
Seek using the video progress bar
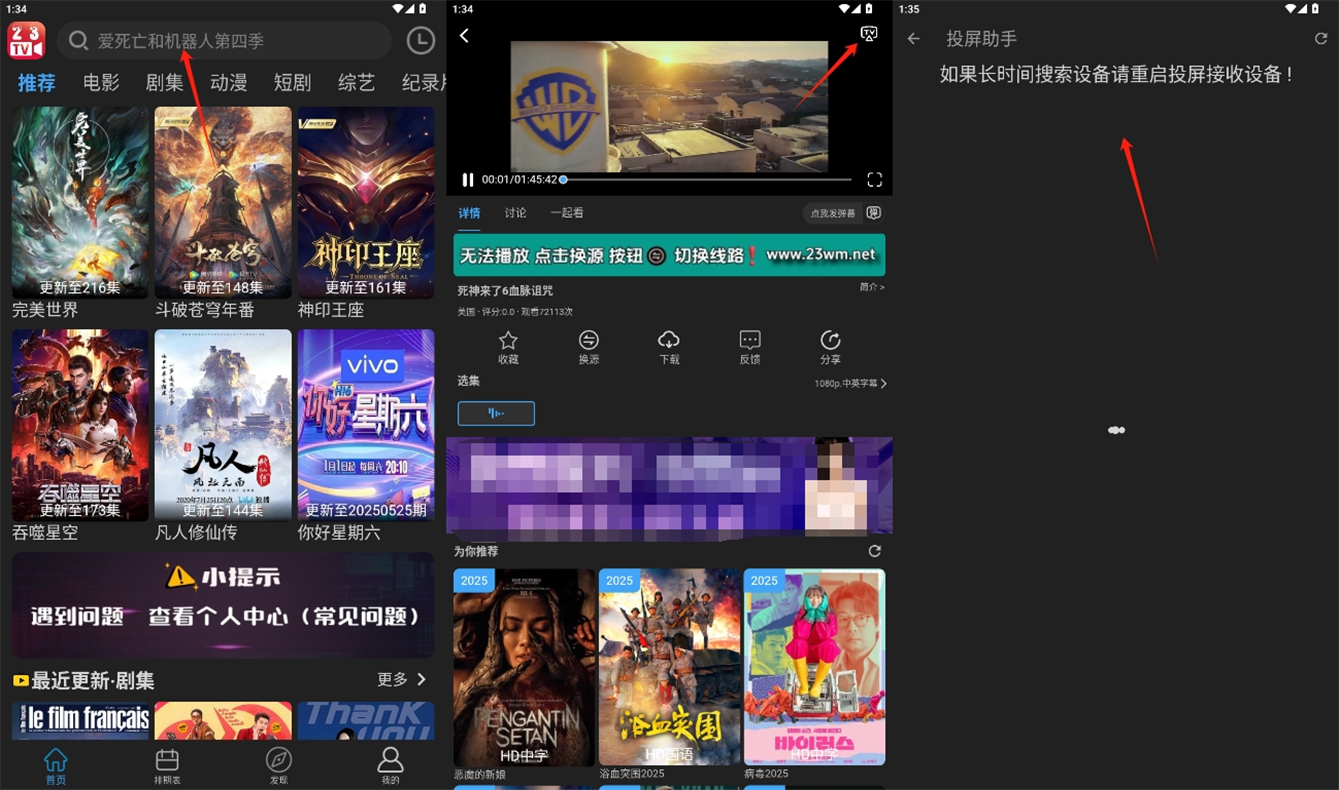coord(705,180)
